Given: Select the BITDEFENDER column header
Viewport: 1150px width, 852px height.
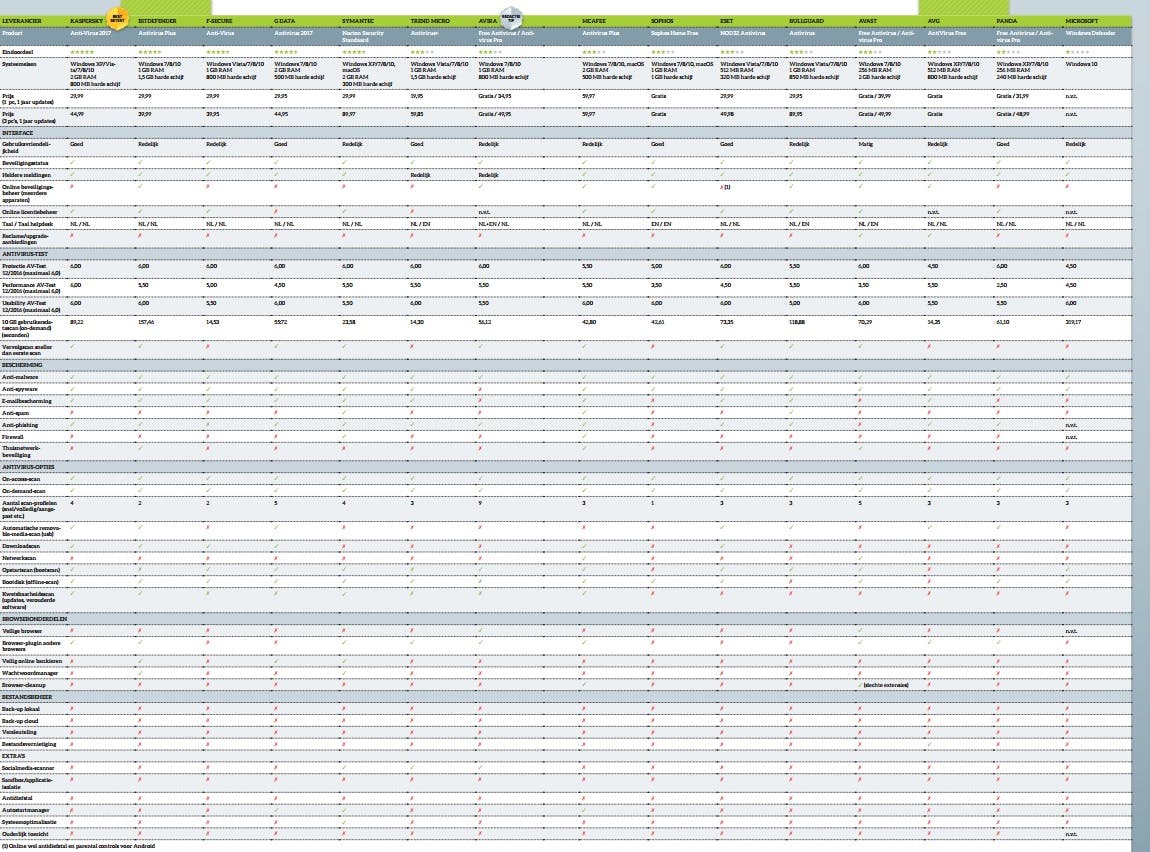Looking at the screenshot, I should tap(157, 21).
